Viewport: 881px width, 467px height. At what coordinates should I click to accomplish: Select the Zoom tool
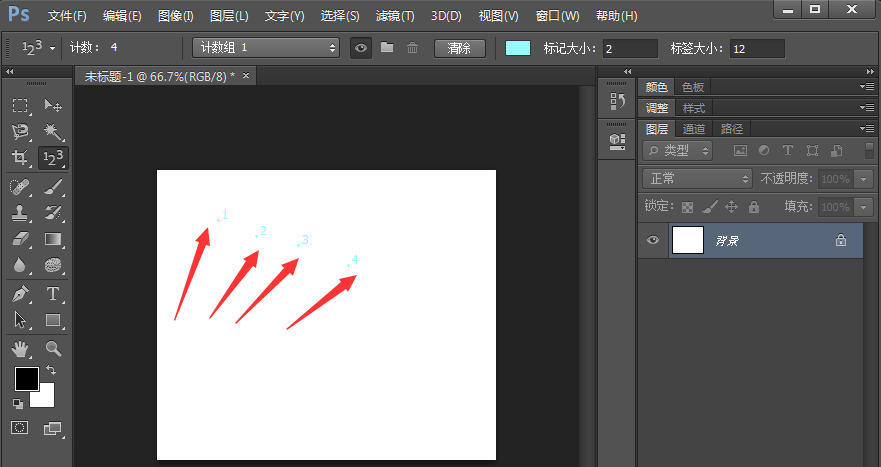coord(54,349)
